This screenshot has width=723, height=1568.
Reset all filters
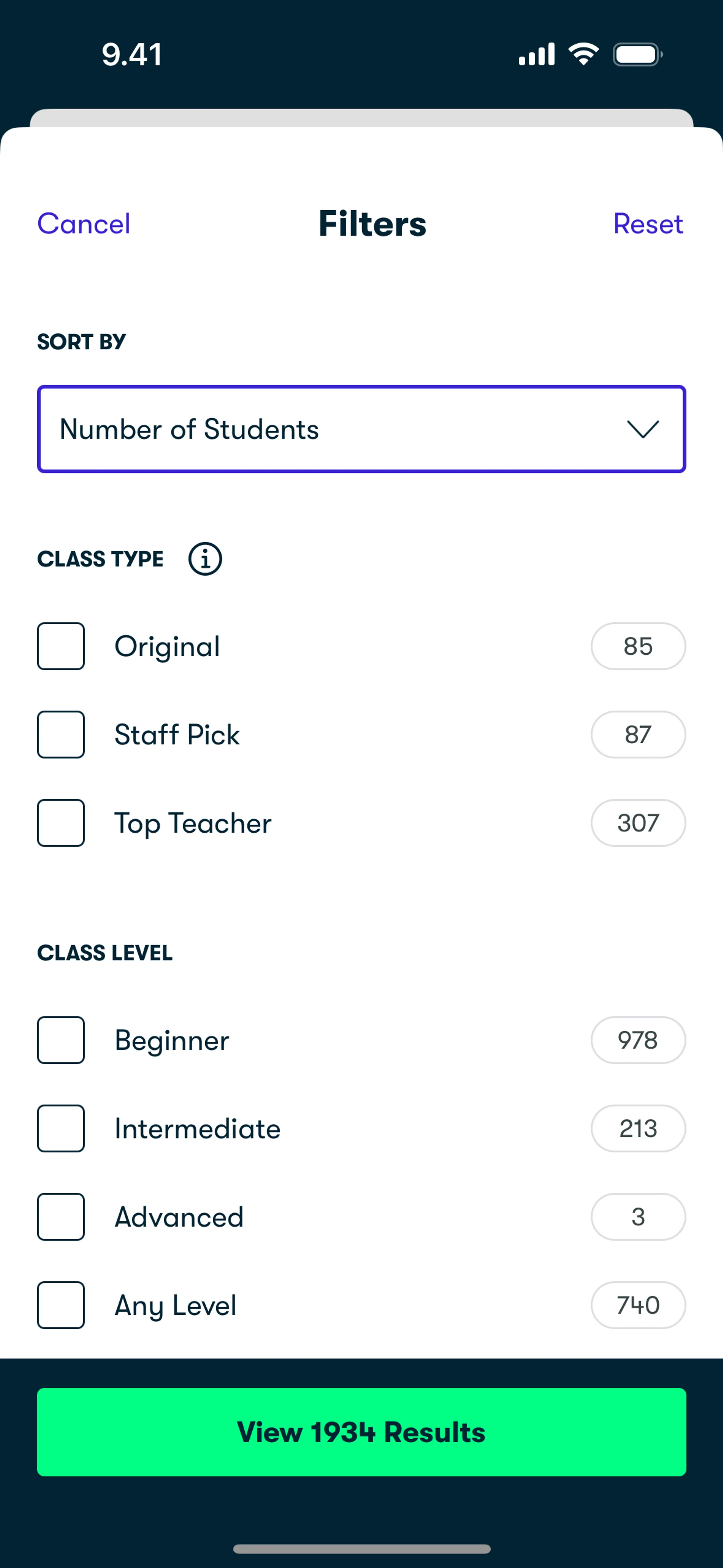coord(648,224)
